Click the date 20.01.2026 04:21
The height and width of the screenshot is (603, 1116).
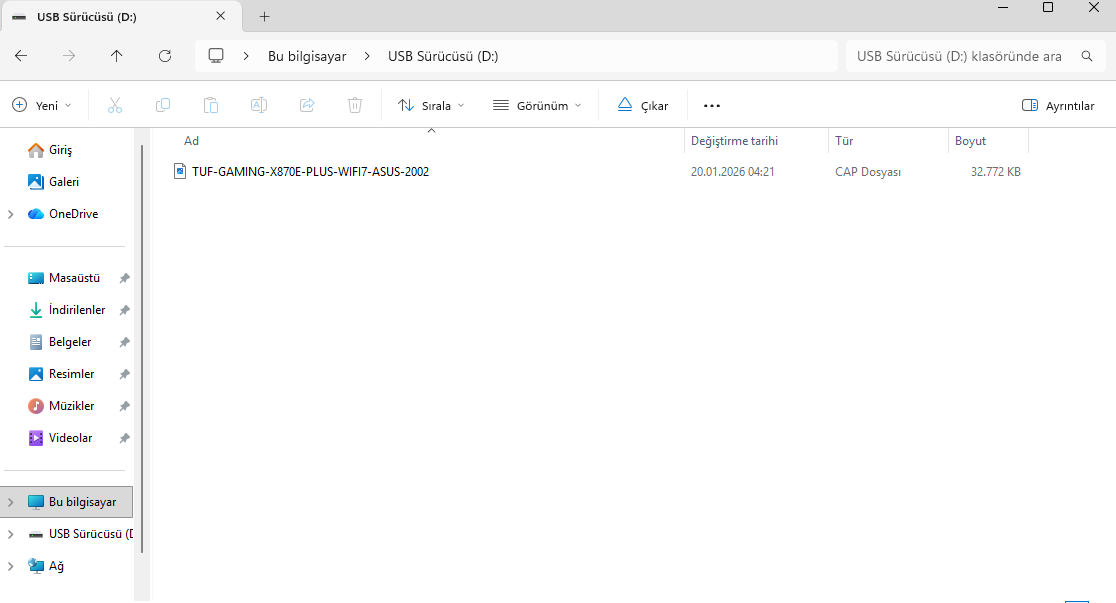point(732,172)
